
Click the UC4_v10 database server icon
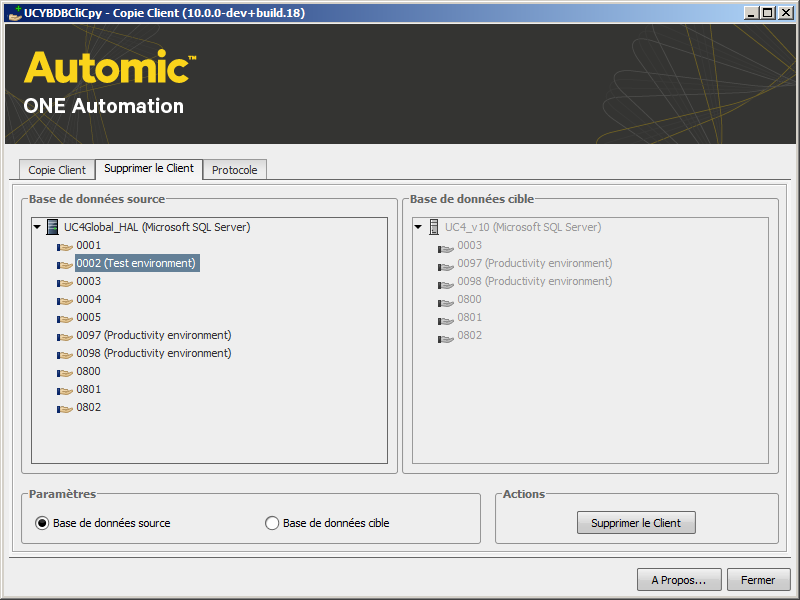coord(434,227)
